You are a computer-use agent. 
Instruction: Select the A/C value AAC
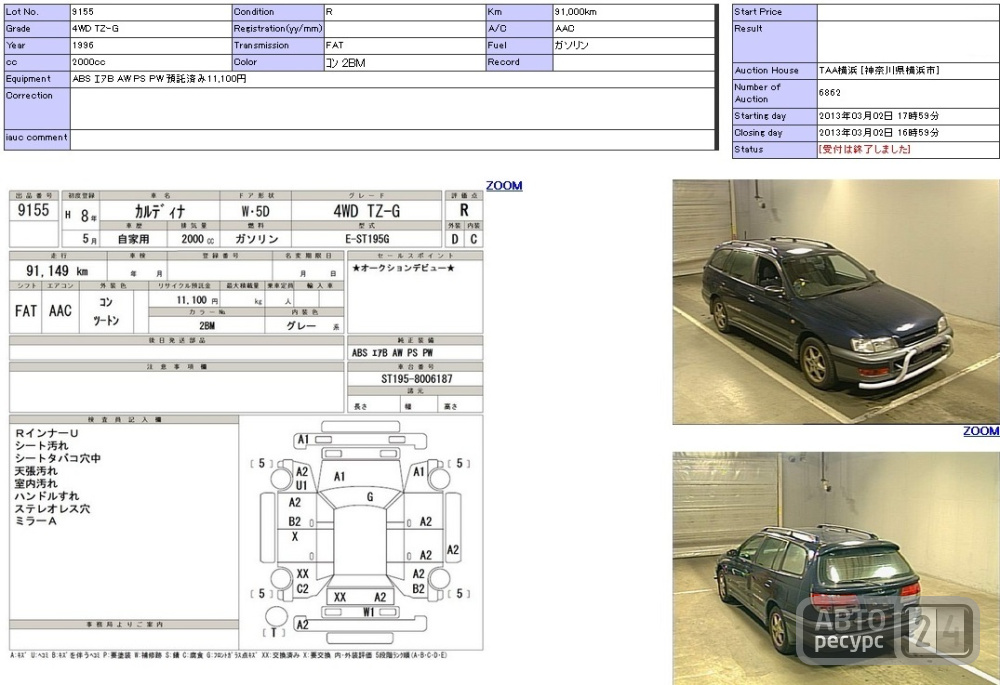[x=564, y=29]
